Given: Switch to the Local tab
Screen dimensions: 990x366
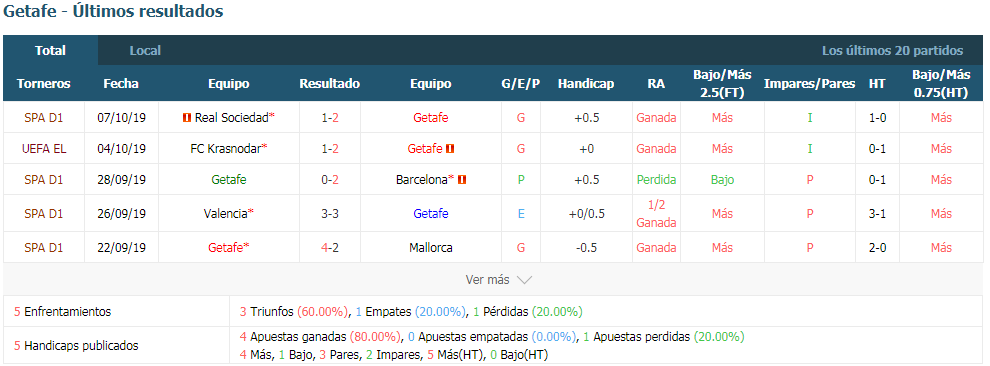Looking at the screenshot, I should (x=145, y=50).
